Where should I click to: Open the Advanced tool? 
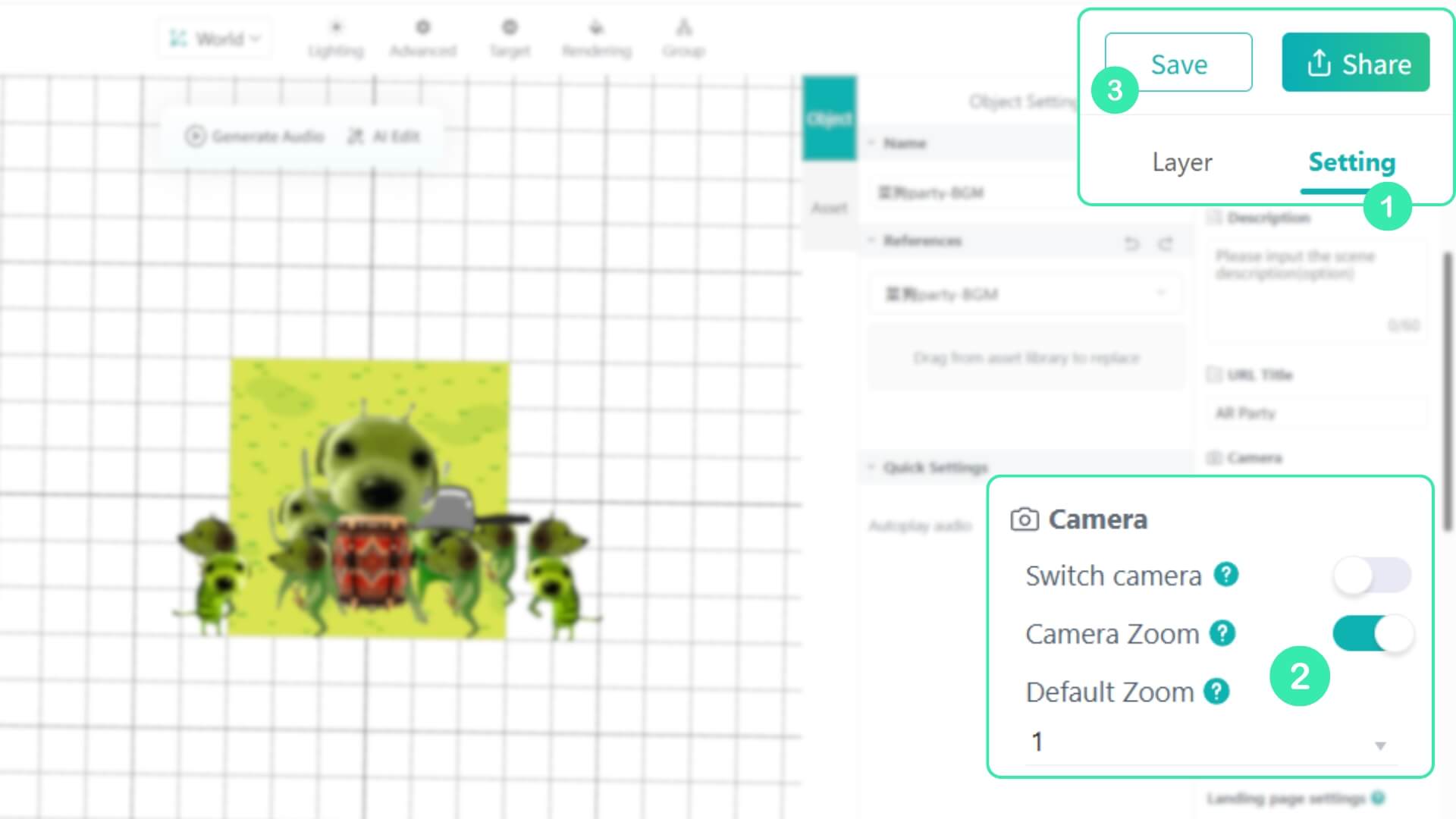coord(422,39)
